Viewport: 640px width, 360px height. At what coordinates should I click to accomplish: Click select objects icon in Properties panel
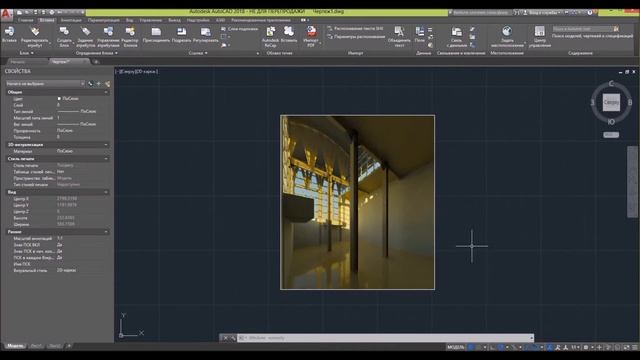(x=99, y=84)
